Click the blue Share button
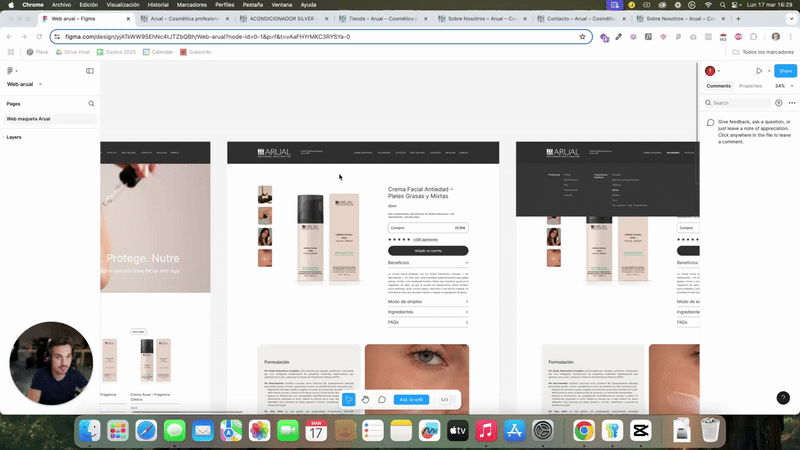 785,71
